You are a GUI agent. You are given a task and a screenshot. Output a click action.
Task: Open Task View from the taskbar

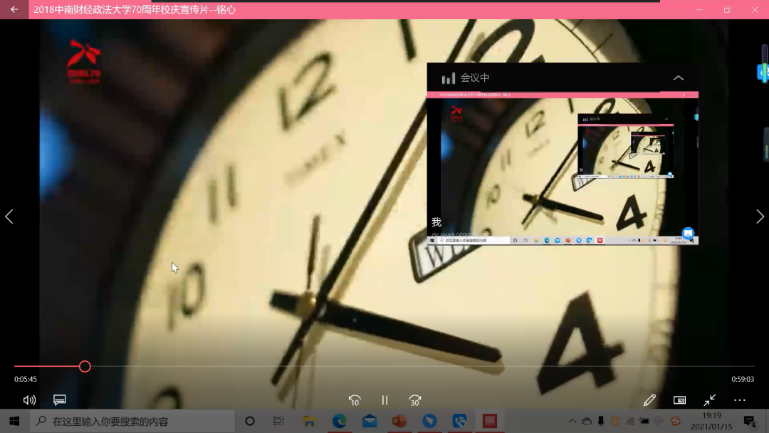279,421
